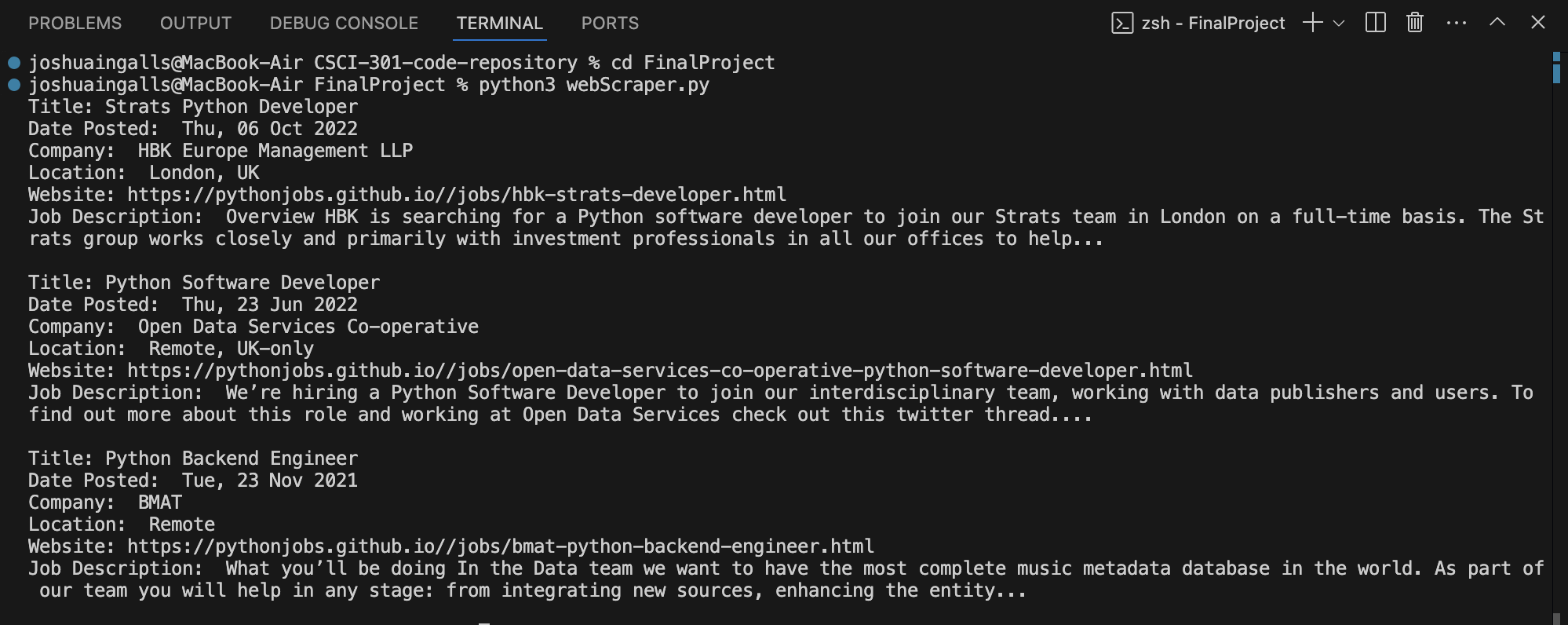The image size is (1568, 625).
Task: Open the launch profile dropdown chevron
Action: click(x=1339, y=24)
